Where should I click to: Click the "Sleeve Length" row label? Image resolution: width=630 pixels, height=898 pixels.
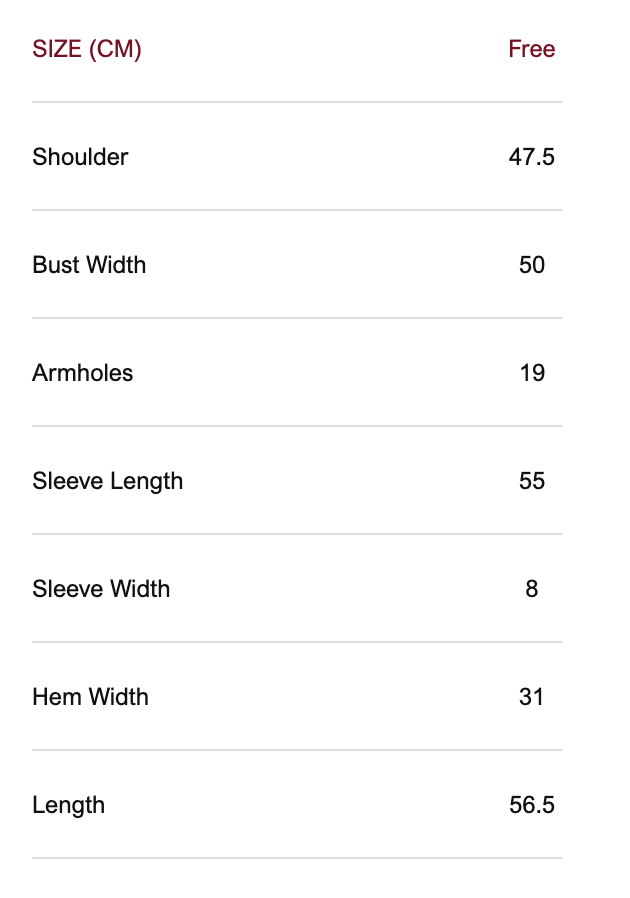[x=107, y=481]
